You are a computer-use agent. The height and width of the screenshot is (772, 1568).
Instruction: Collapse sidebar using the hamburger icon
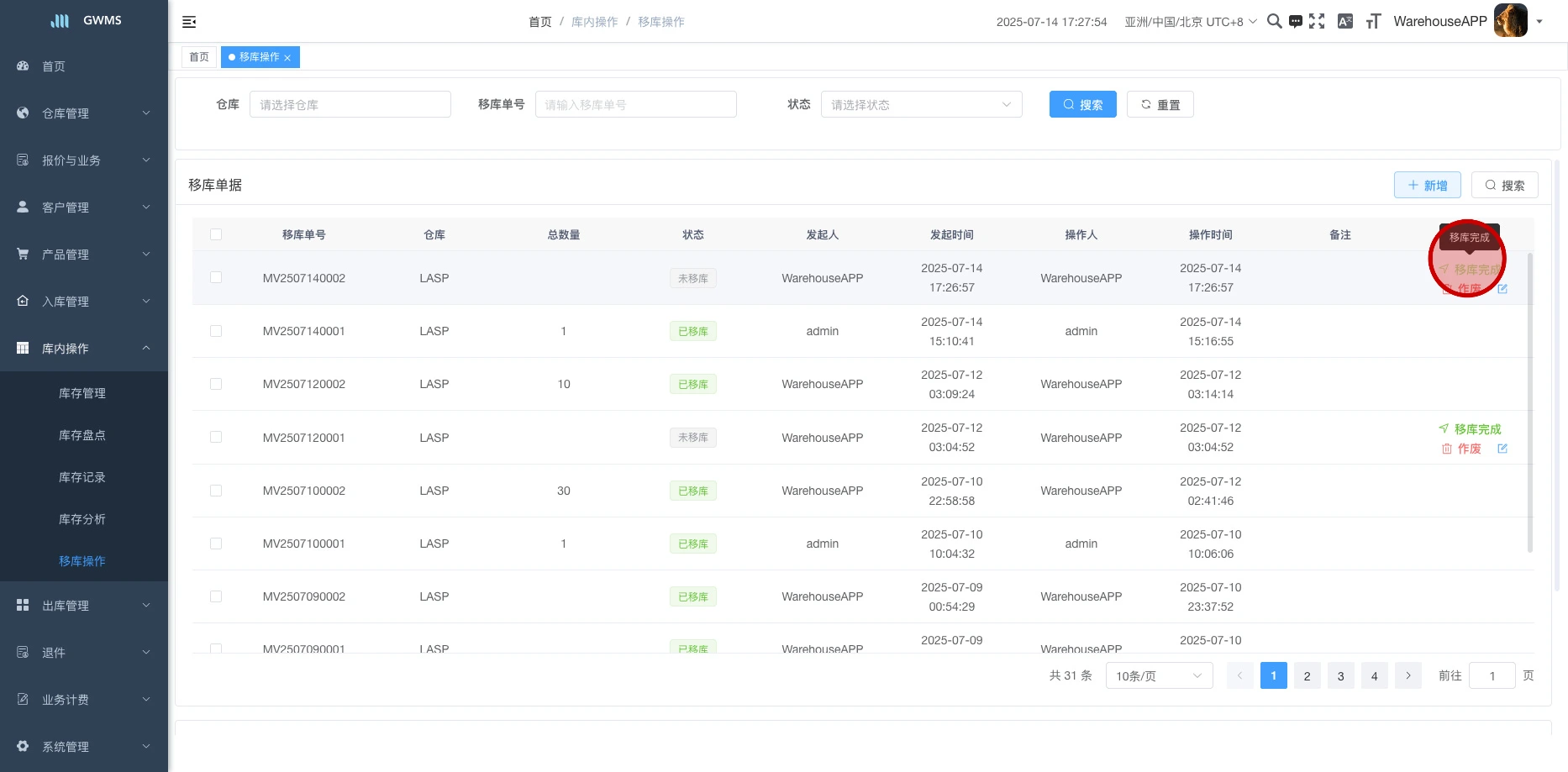(x=189, y=22)
